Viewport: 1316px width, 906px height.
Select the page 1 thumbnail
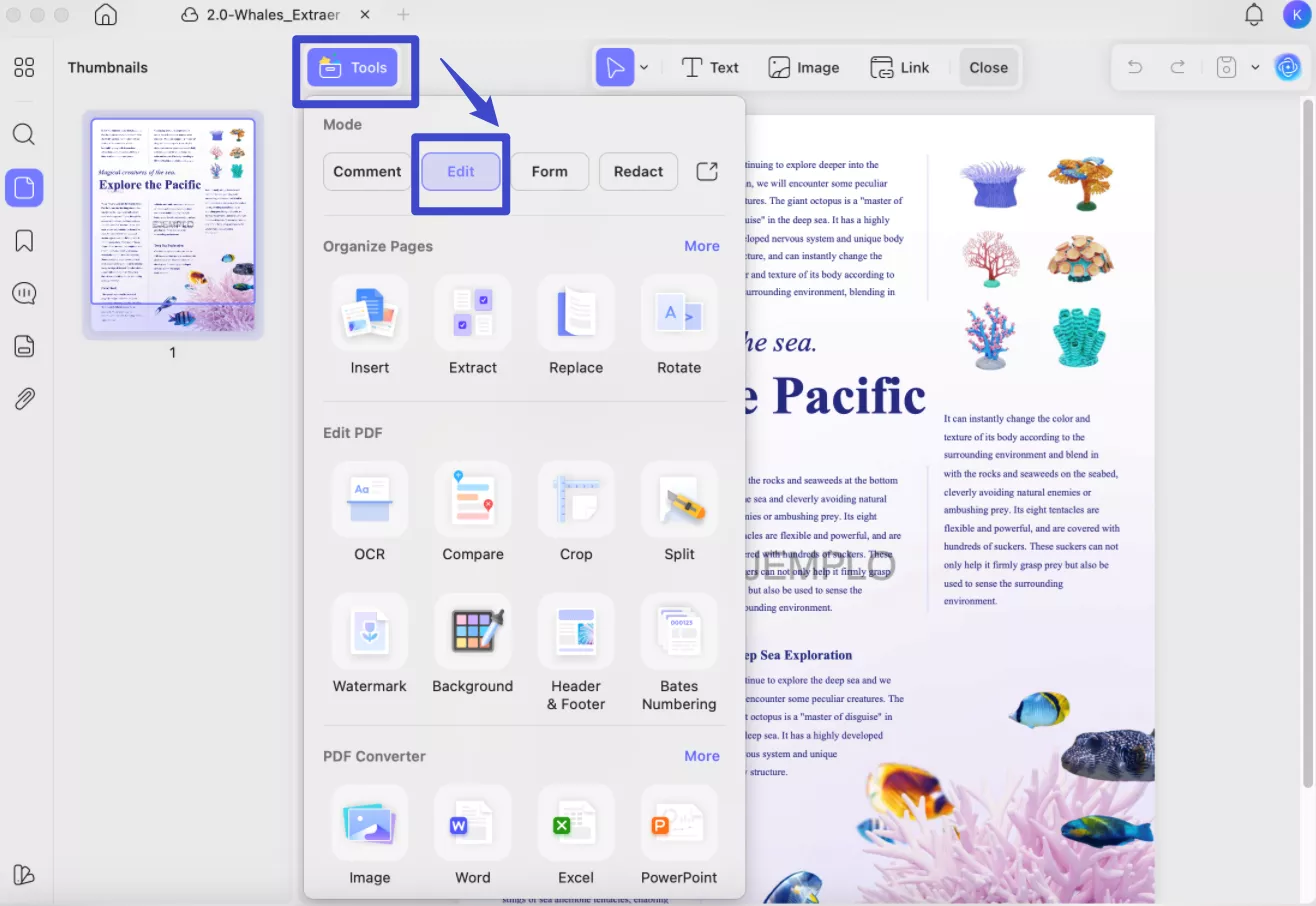172,224
